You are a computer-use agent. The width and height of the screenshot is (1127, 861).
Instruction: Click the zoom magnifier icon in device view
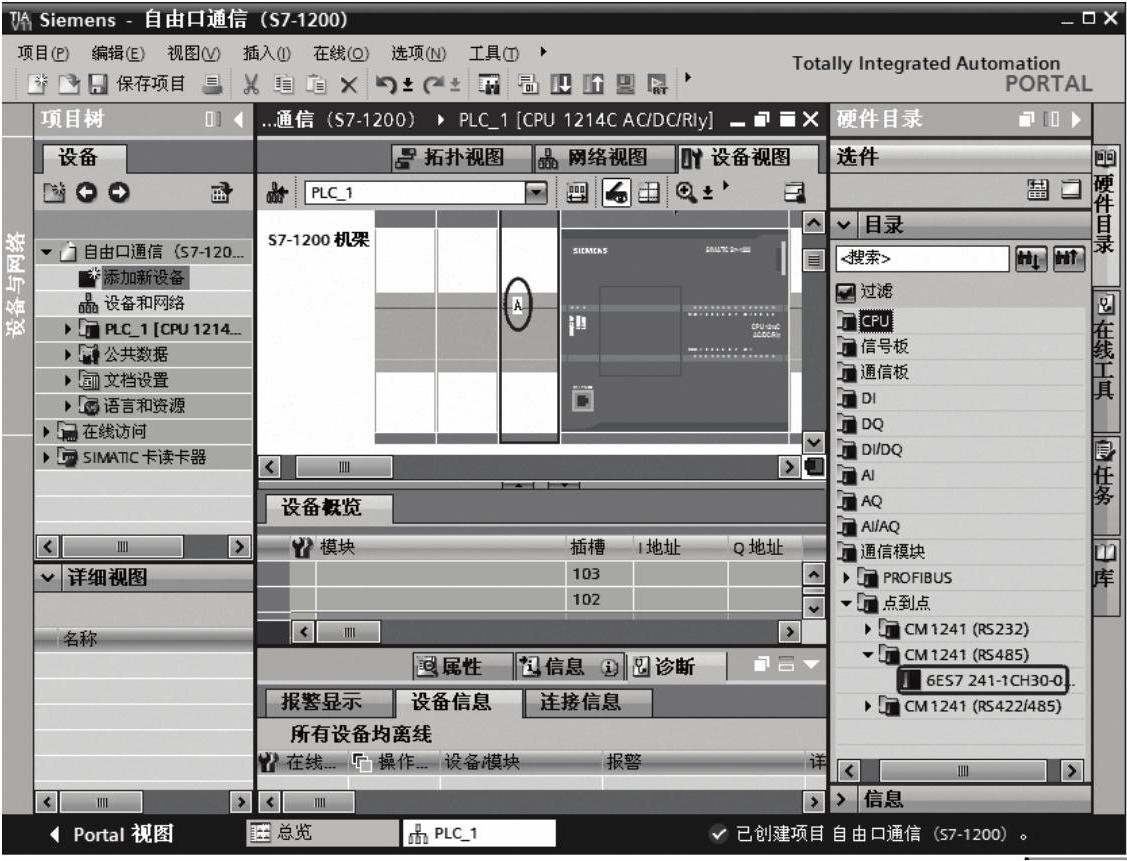[686, 192]
